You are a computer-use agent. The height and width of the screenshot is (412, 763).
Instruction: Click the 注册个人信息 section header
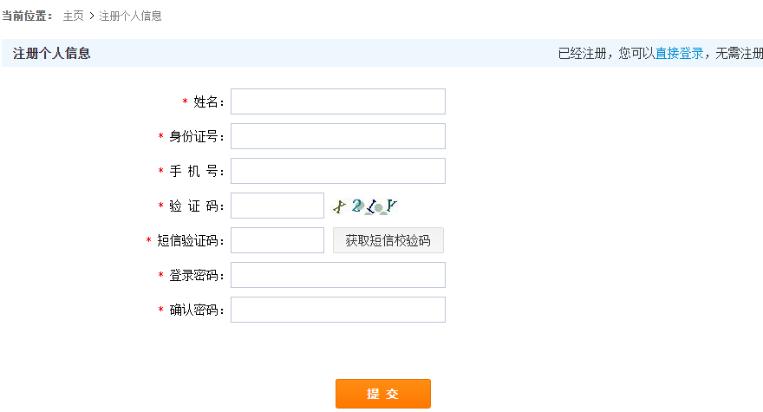(x=52, y=53)
